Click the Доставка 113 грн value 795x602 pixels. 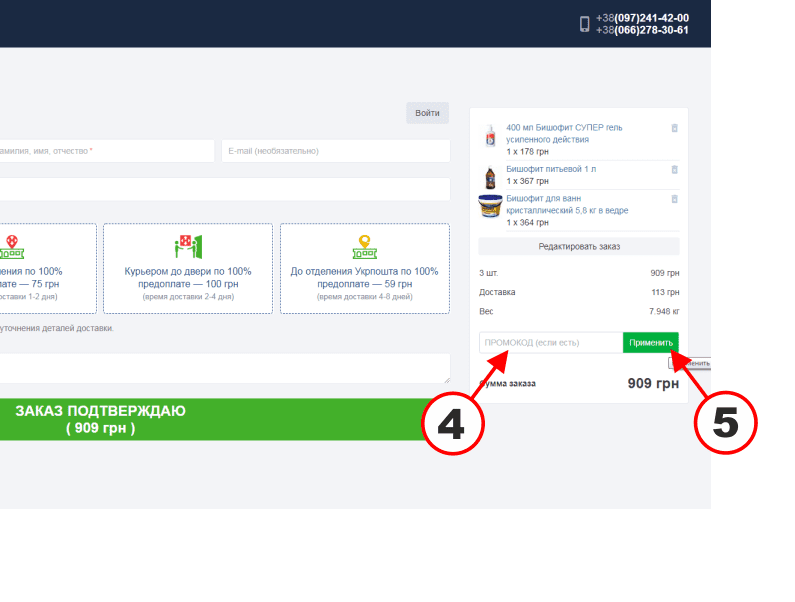[665, 292]
